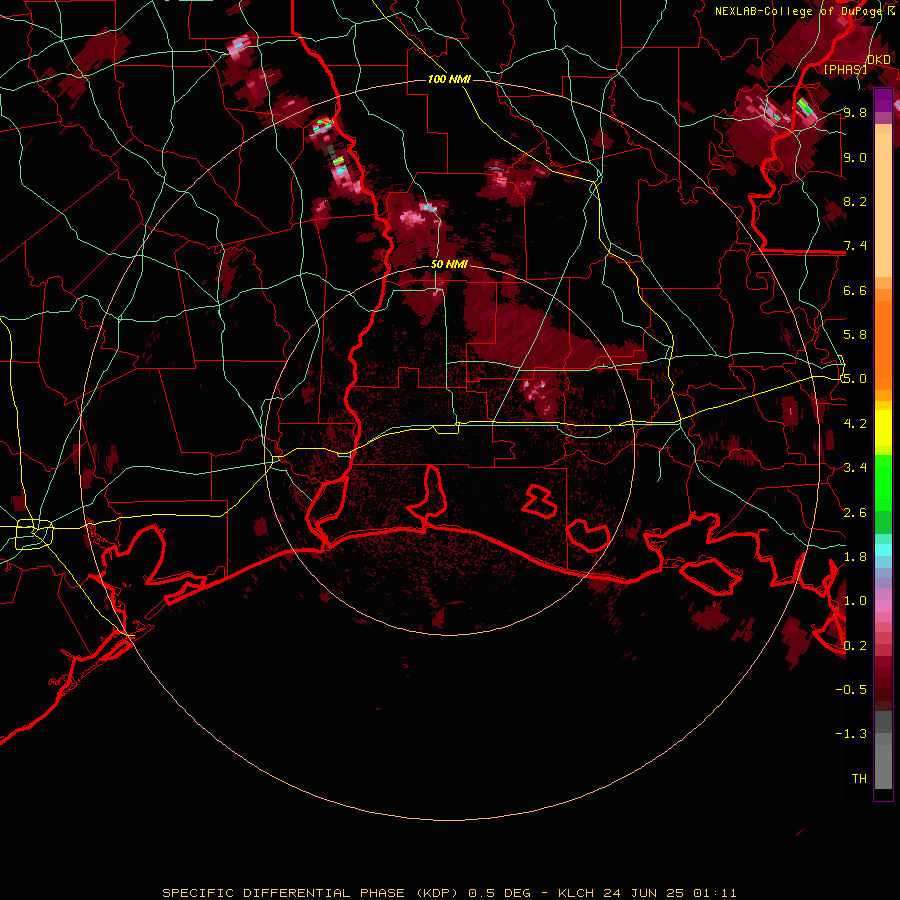Click the -0.5 value on the color scale
This screenshot has height=900, width=900.
[x=851, y=689]
